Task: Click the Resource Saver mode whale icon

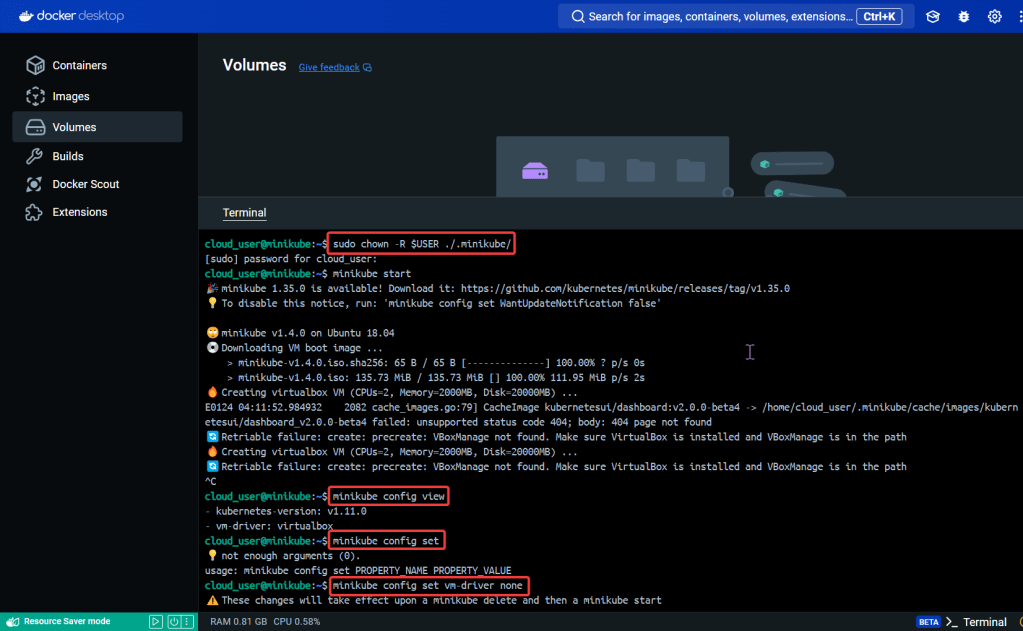Action: 12,621
